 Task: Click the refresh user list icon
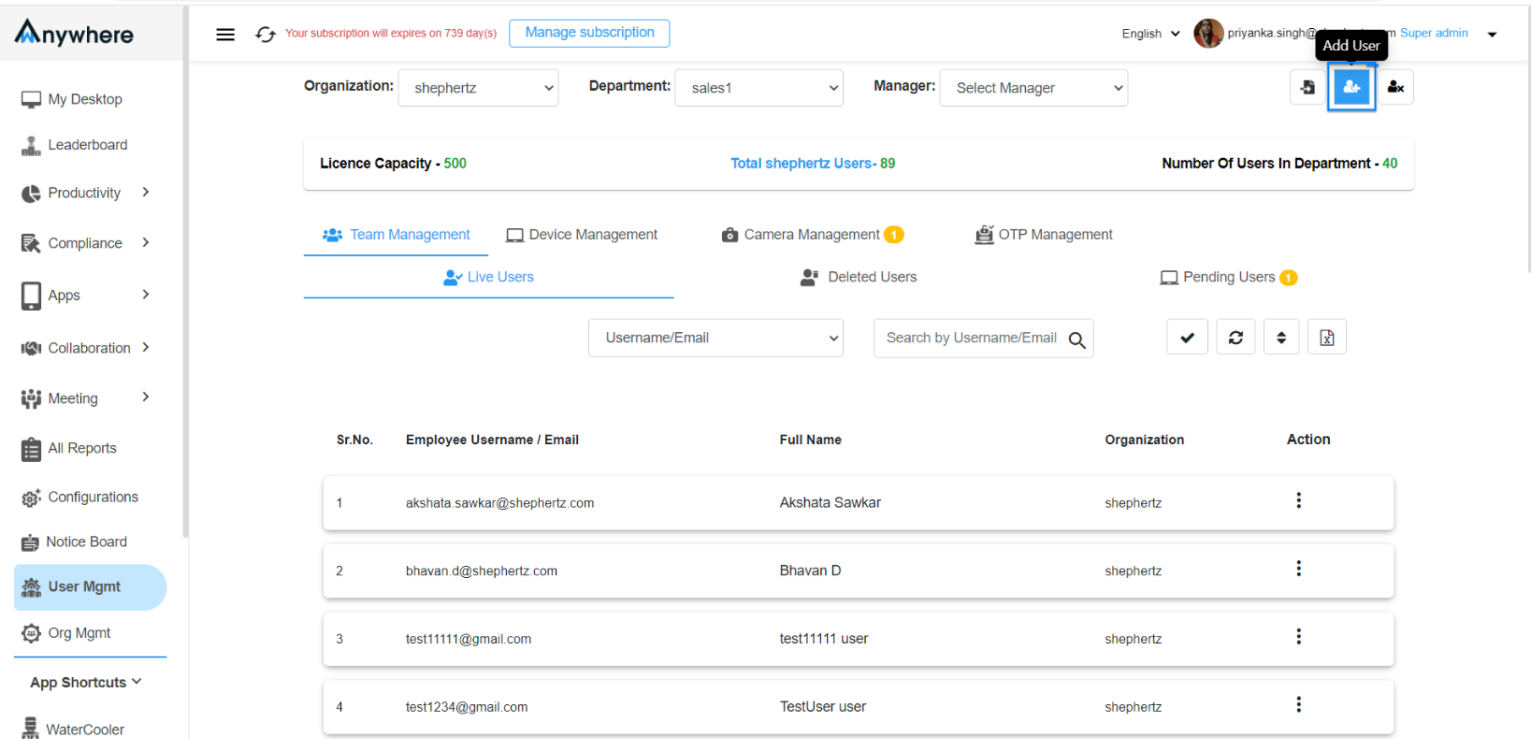pyautogui.click(x=1236, y=338)
